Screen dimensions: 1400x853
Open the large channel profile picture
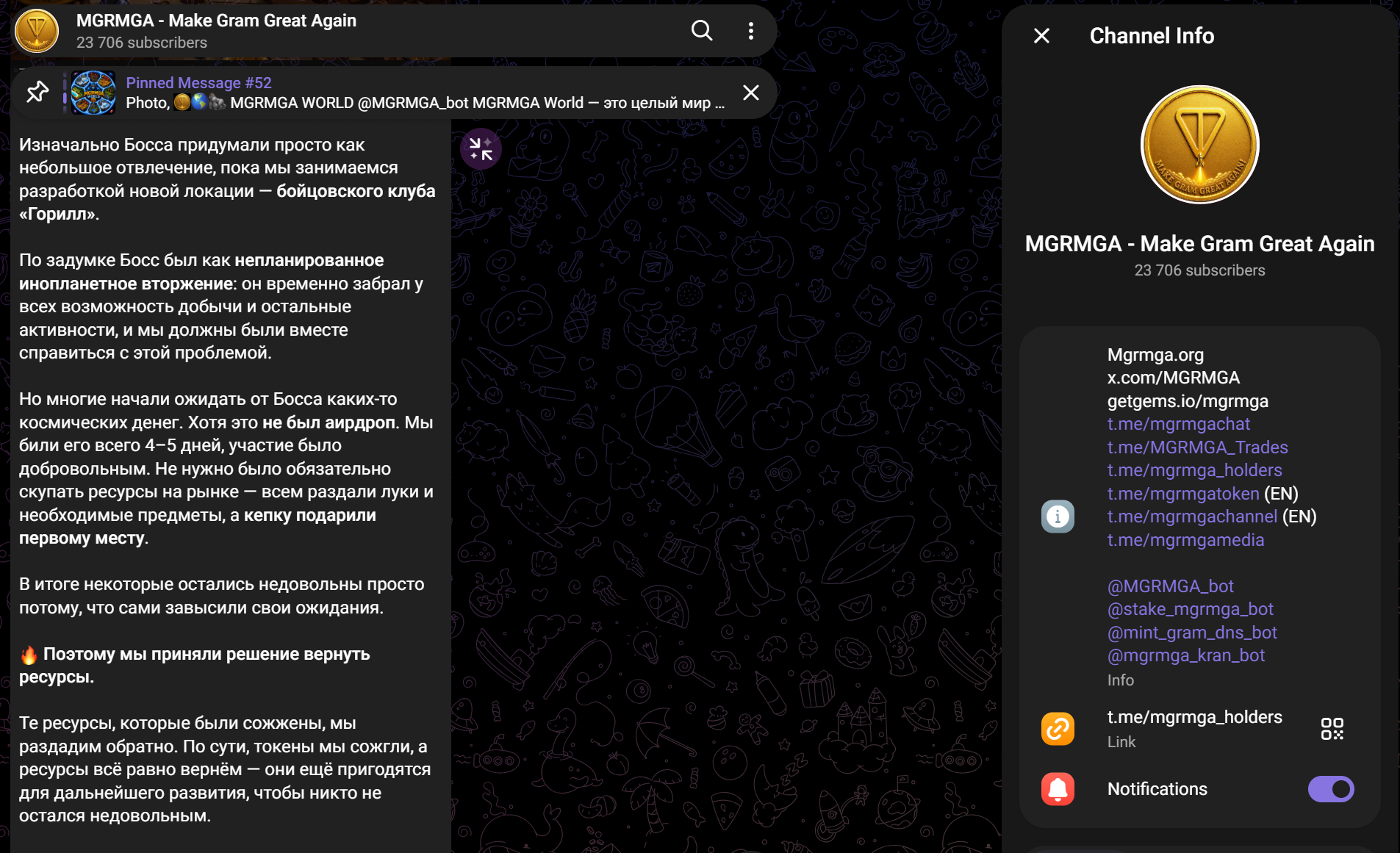pos(1199,145)
